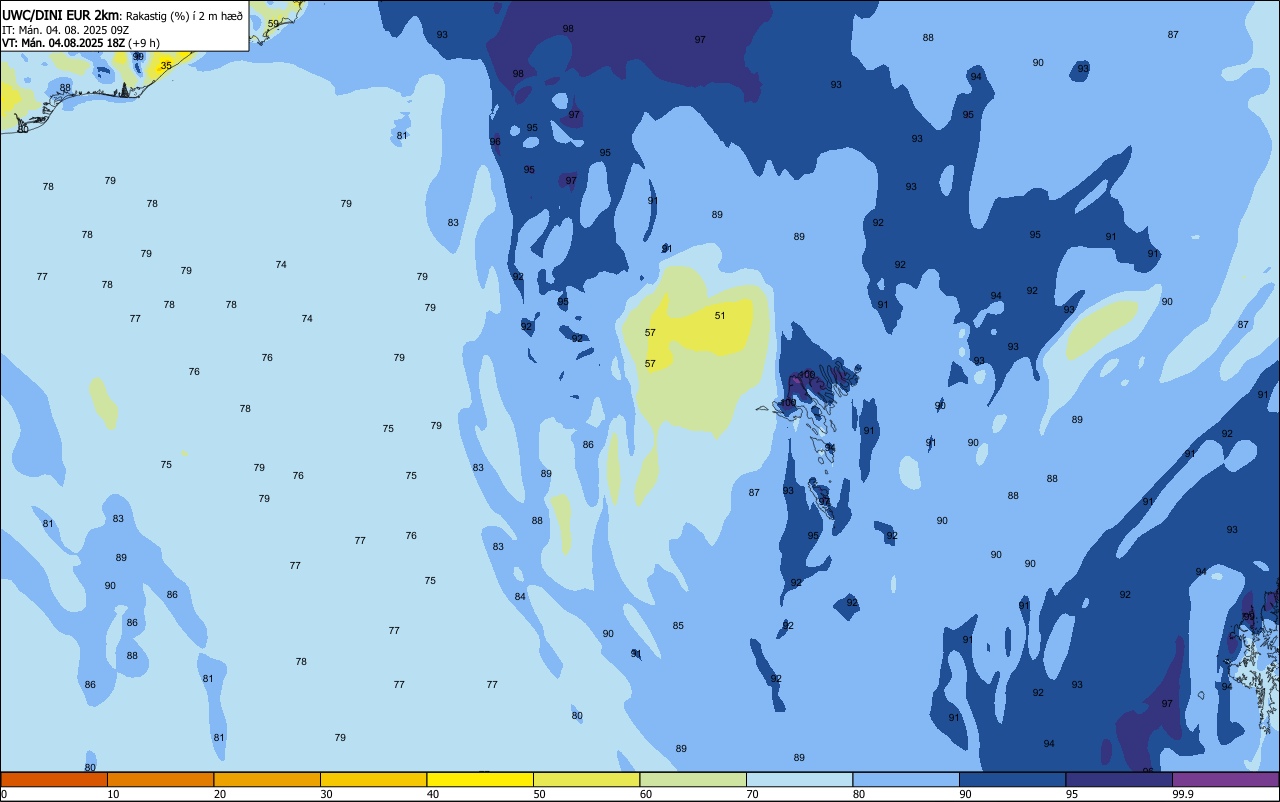Click the legend tick label "50"

tap(539, 794)
